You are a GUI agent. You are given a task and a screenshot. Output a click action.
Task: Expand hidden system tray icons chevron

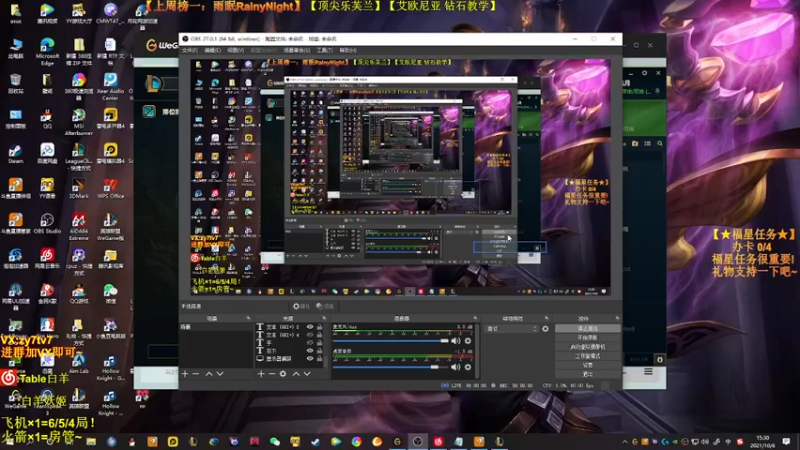pos(624,442)
